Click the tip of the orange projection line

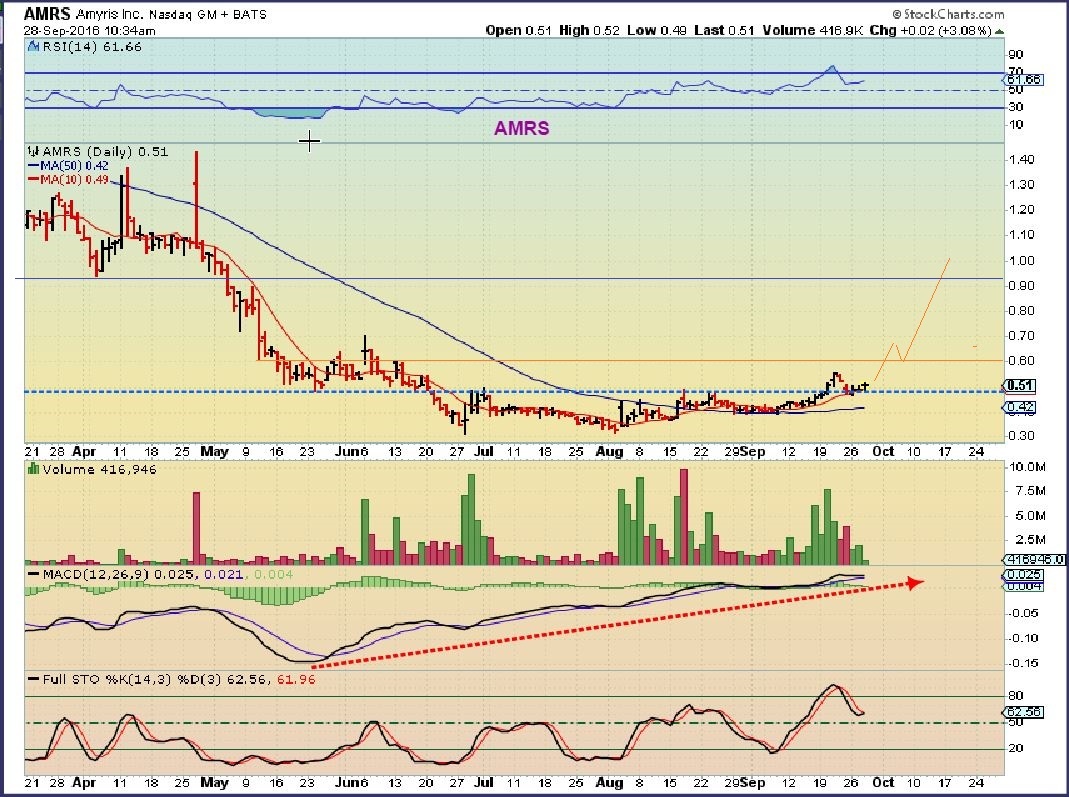pos(948,259)
